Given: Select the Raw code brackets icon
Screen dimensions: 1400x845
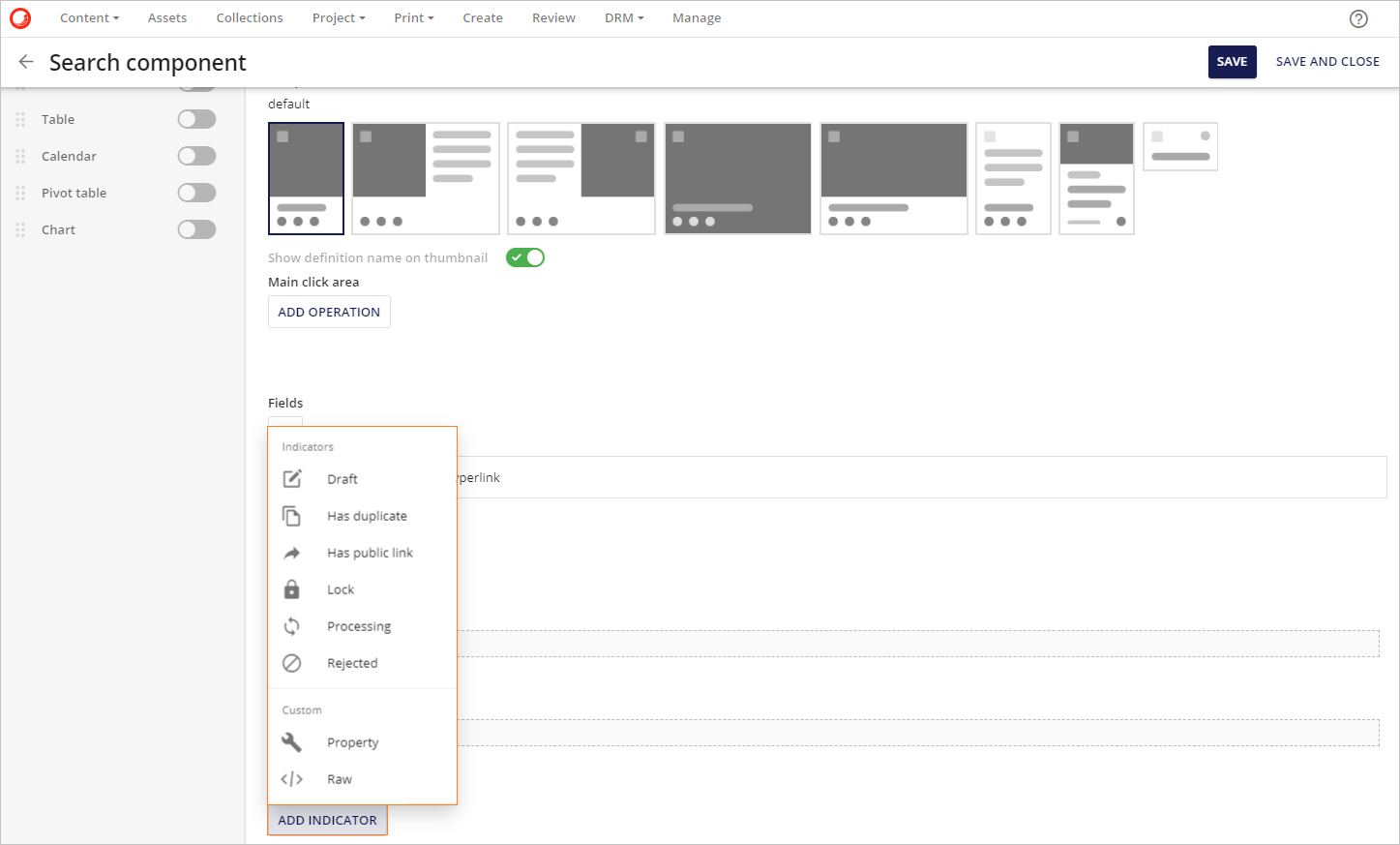Looking at the screenshot, I should click(292, 779).
